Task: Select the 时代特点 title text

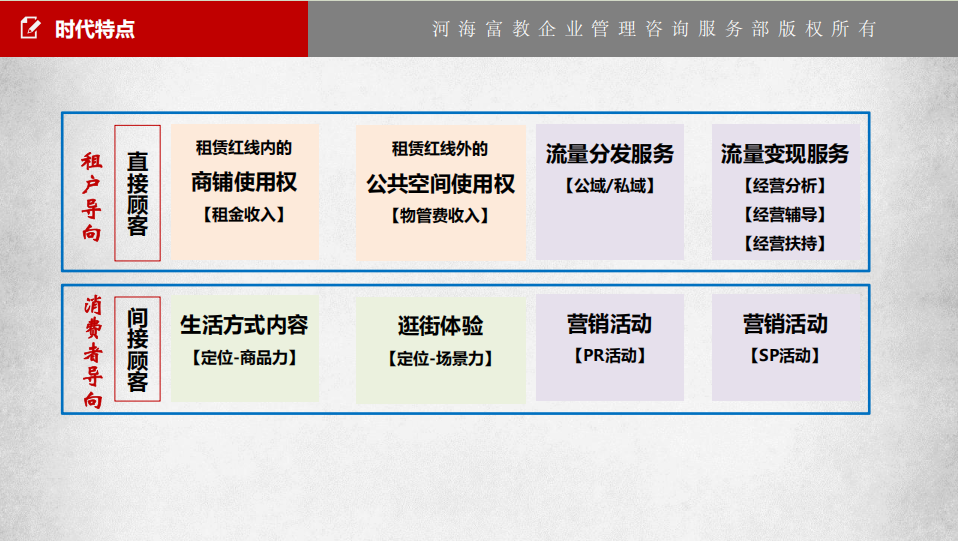Action: pyautogui.click(x=95, y=29)
